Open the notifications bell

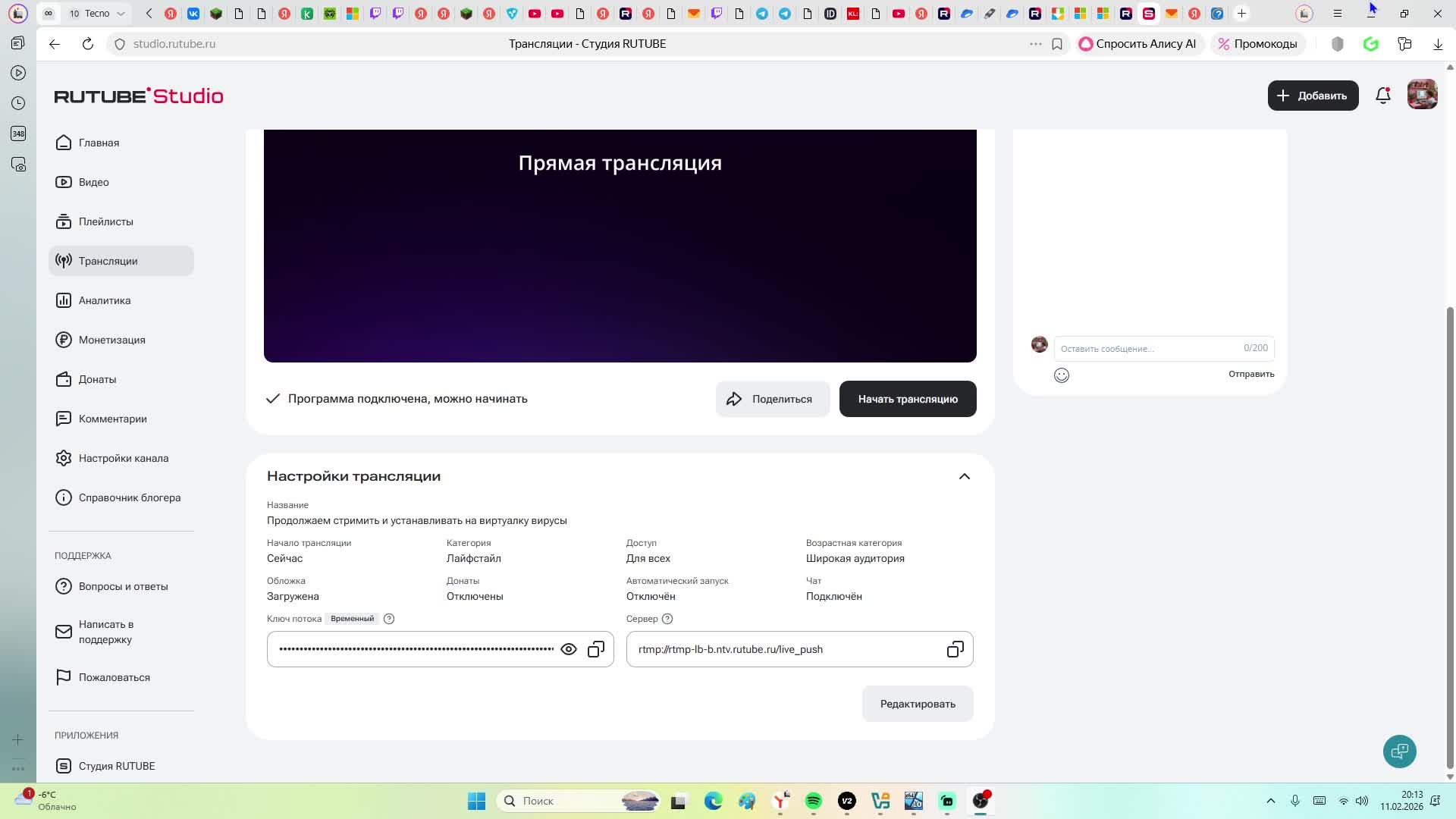1382,96
